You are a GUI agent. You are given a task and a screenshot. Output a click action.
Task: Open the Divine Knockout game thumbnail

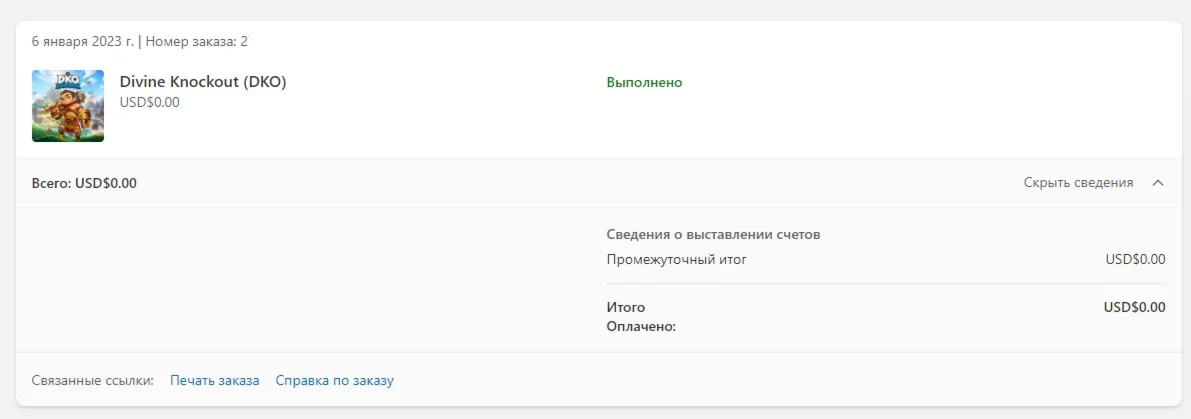pyautogui.click(x=68, y=106)
